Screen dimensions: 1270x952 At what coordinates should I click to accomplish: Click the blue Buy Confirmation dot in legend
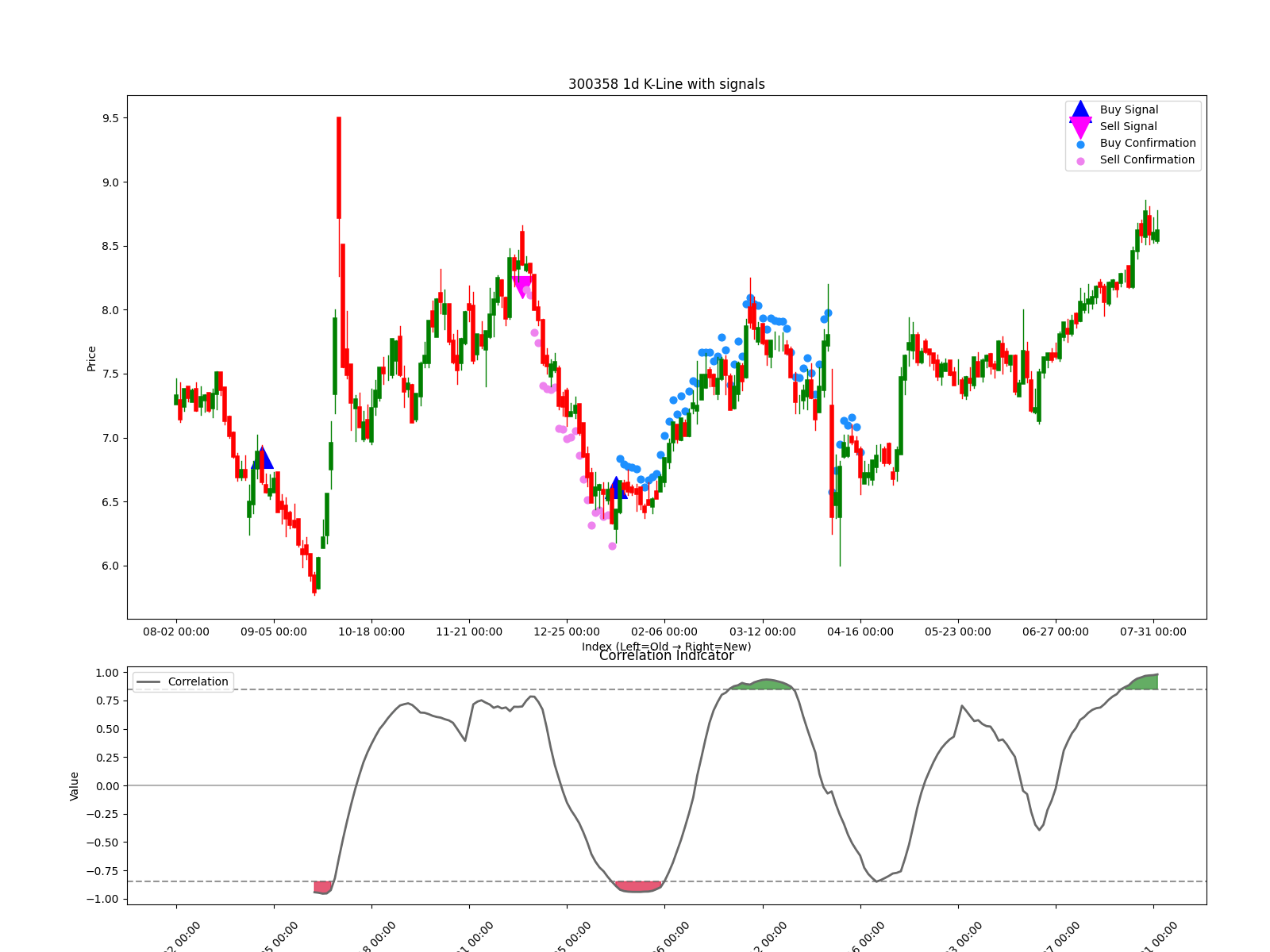1080,144
